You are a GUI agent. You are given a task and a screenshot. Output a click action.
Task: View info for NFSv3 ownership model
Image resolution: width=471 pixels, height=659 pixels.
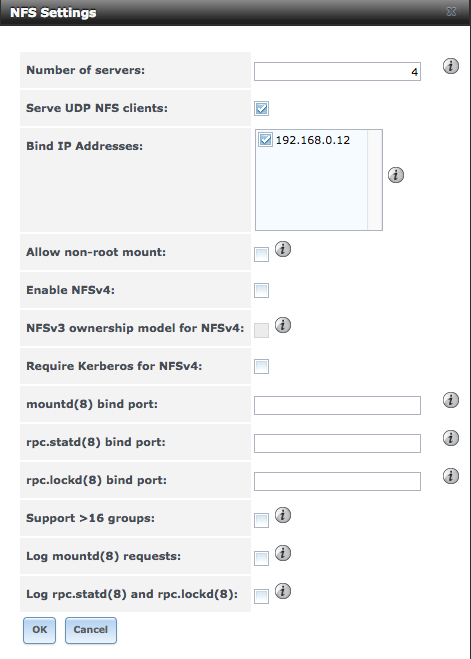pyautogui.click(x=283, y=325)
